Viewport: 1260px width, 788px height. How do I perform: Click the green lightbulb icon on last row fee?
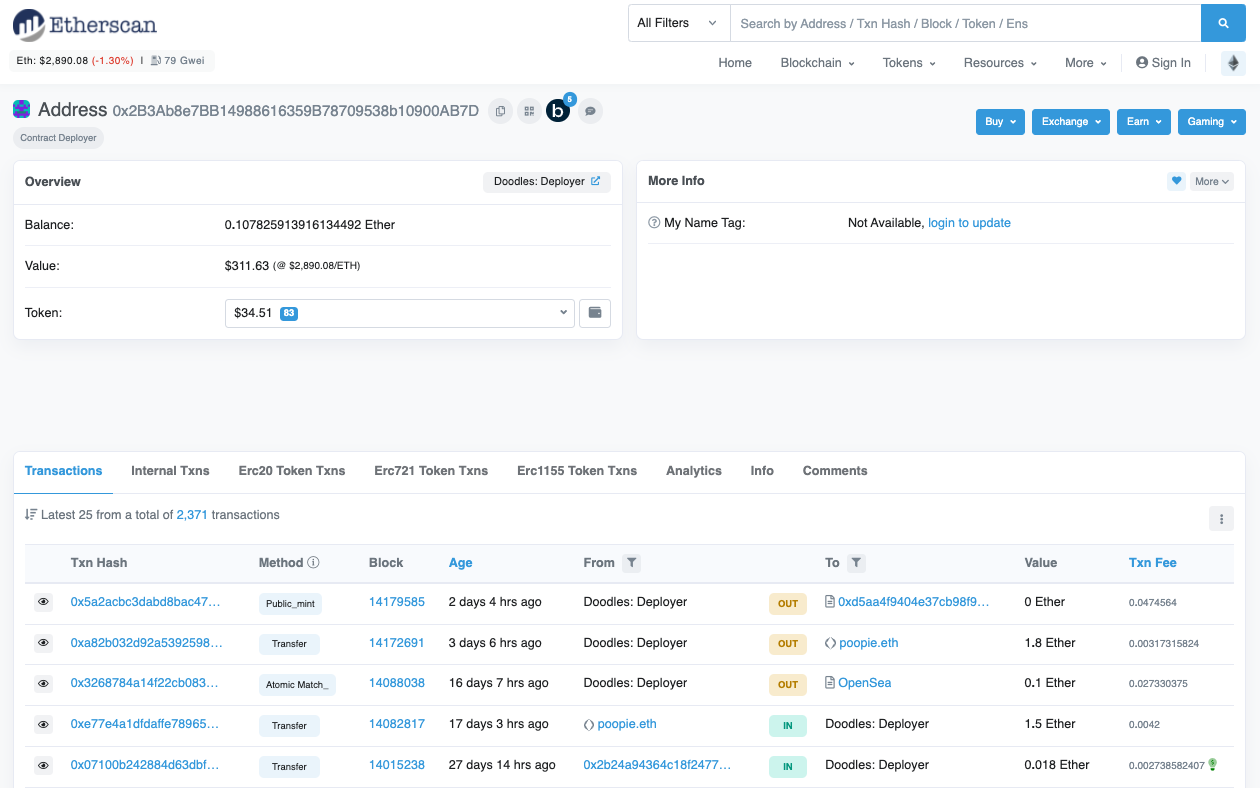1213,765
